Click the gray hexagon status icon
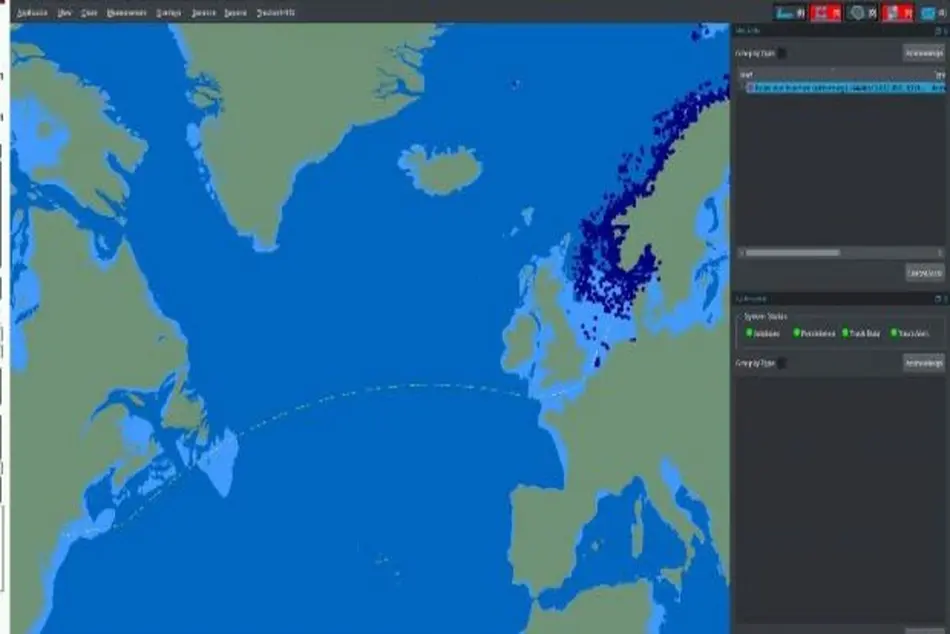The height and width of the screenshot is (634, 950). (857, 12)
